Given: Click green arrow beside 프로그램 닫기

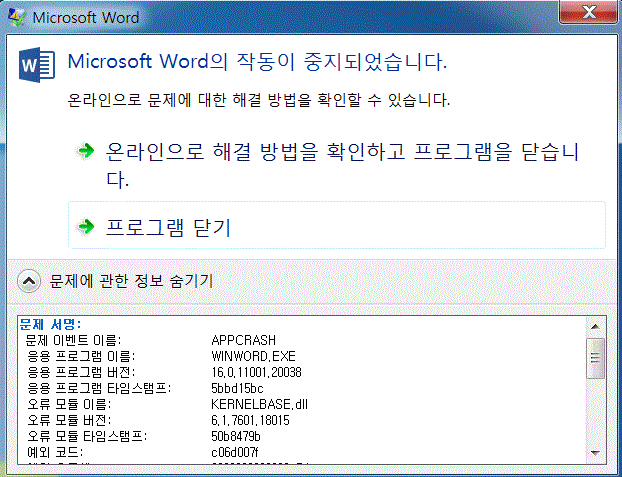Looking at the screenshot, I should click(86, 227).
